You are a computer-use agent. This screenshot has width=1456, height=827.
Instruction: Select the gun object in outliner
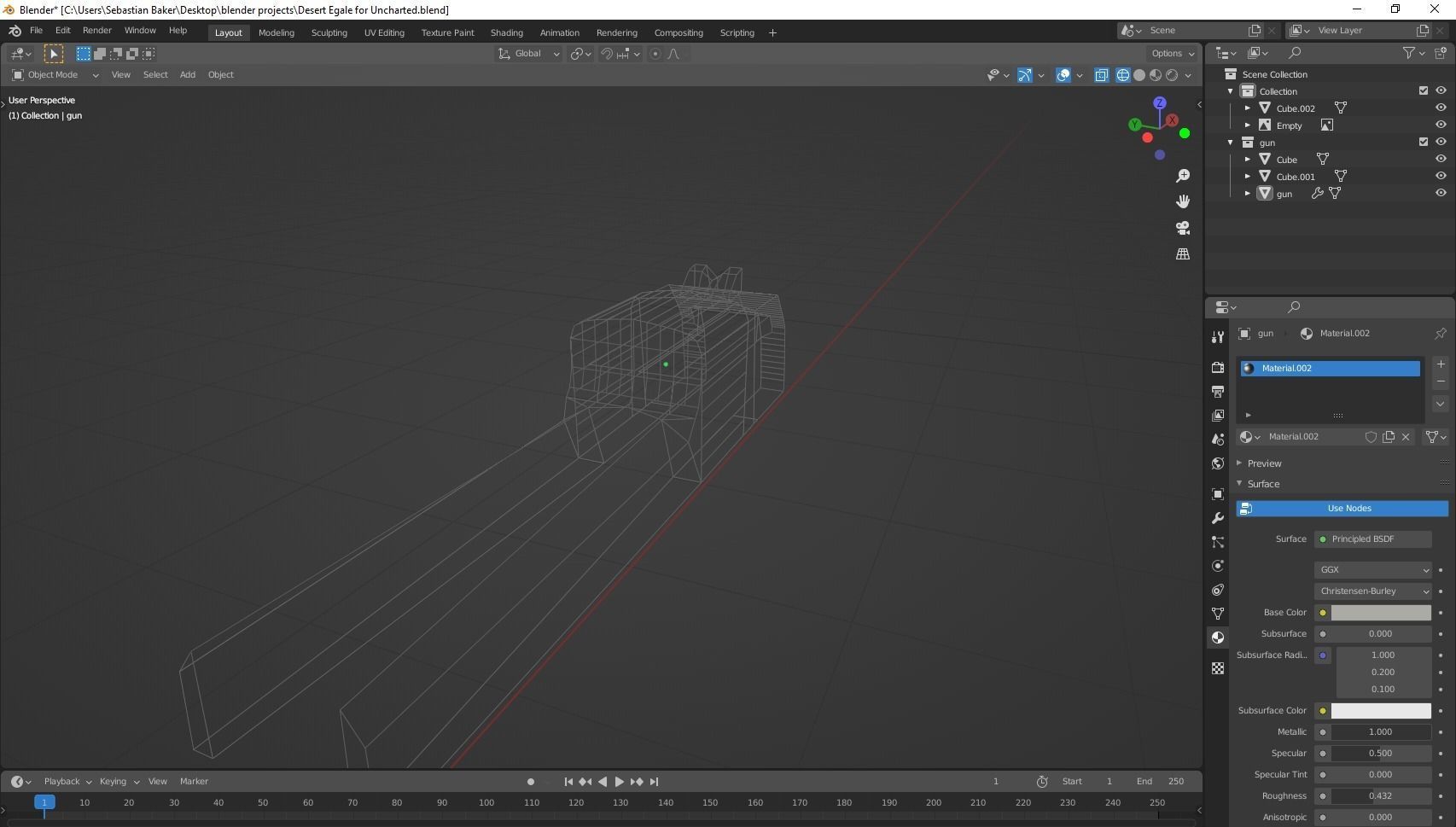coord(1284,194)
